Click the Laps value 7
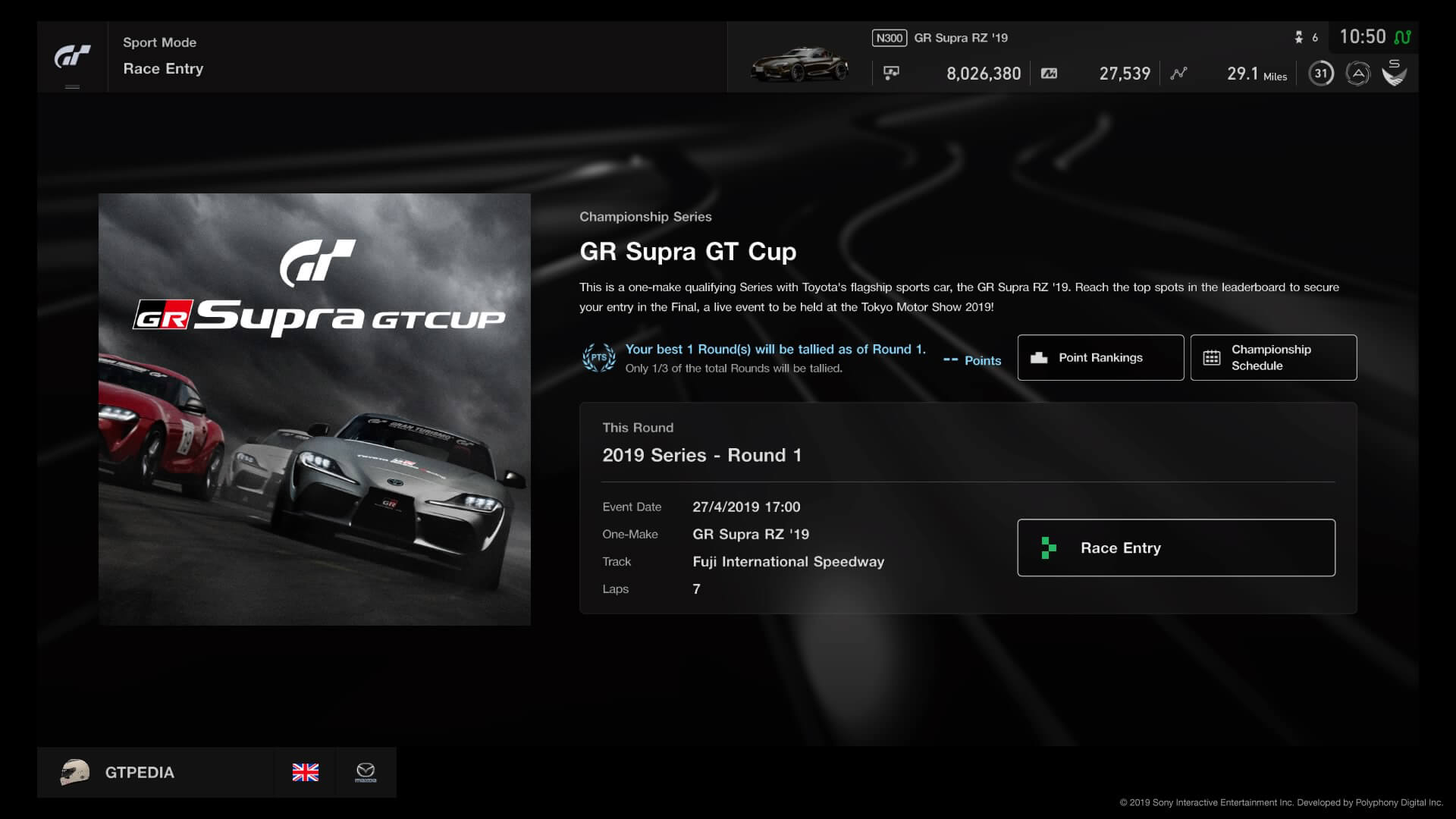Screen dimensions: 1456x819 696,588
